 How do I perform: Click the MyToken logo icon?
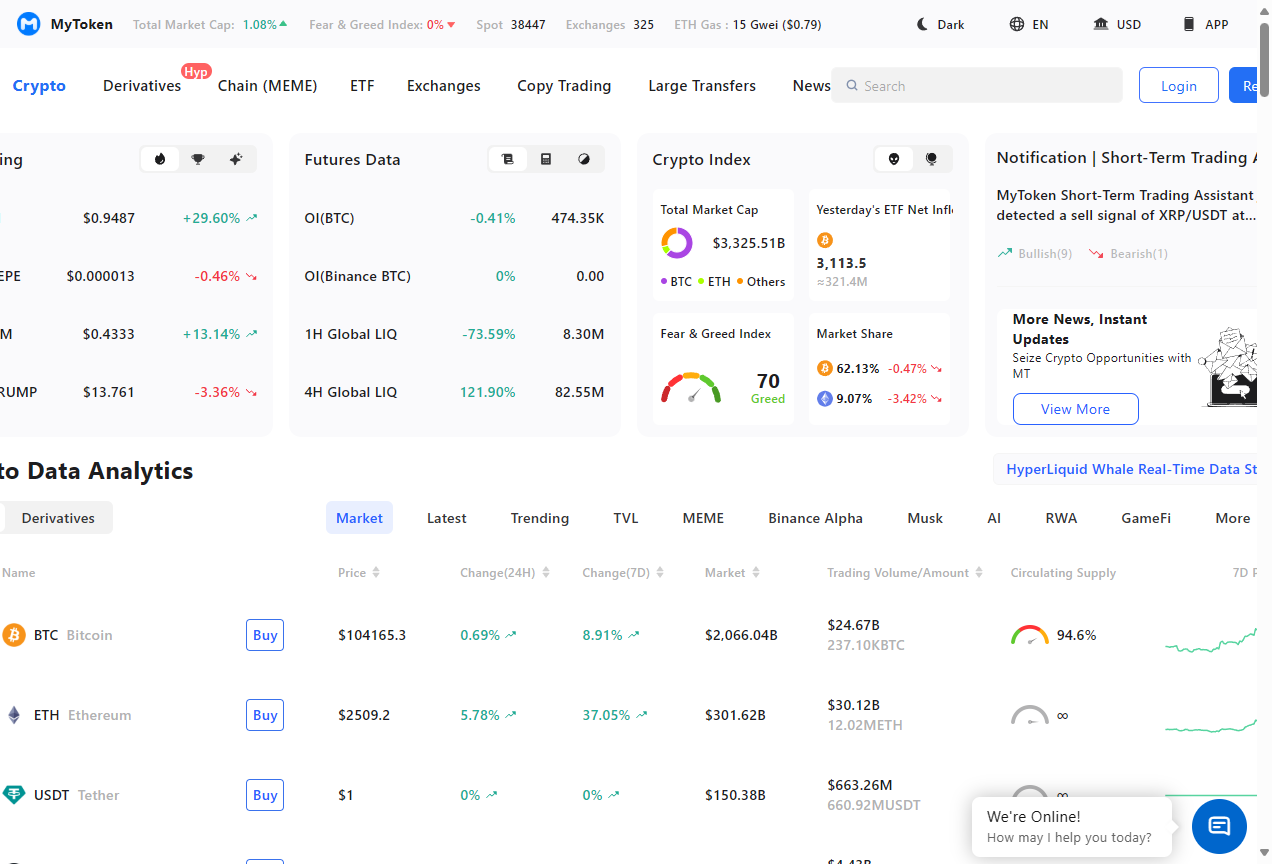pyautogui.click(x=27, y=24)
